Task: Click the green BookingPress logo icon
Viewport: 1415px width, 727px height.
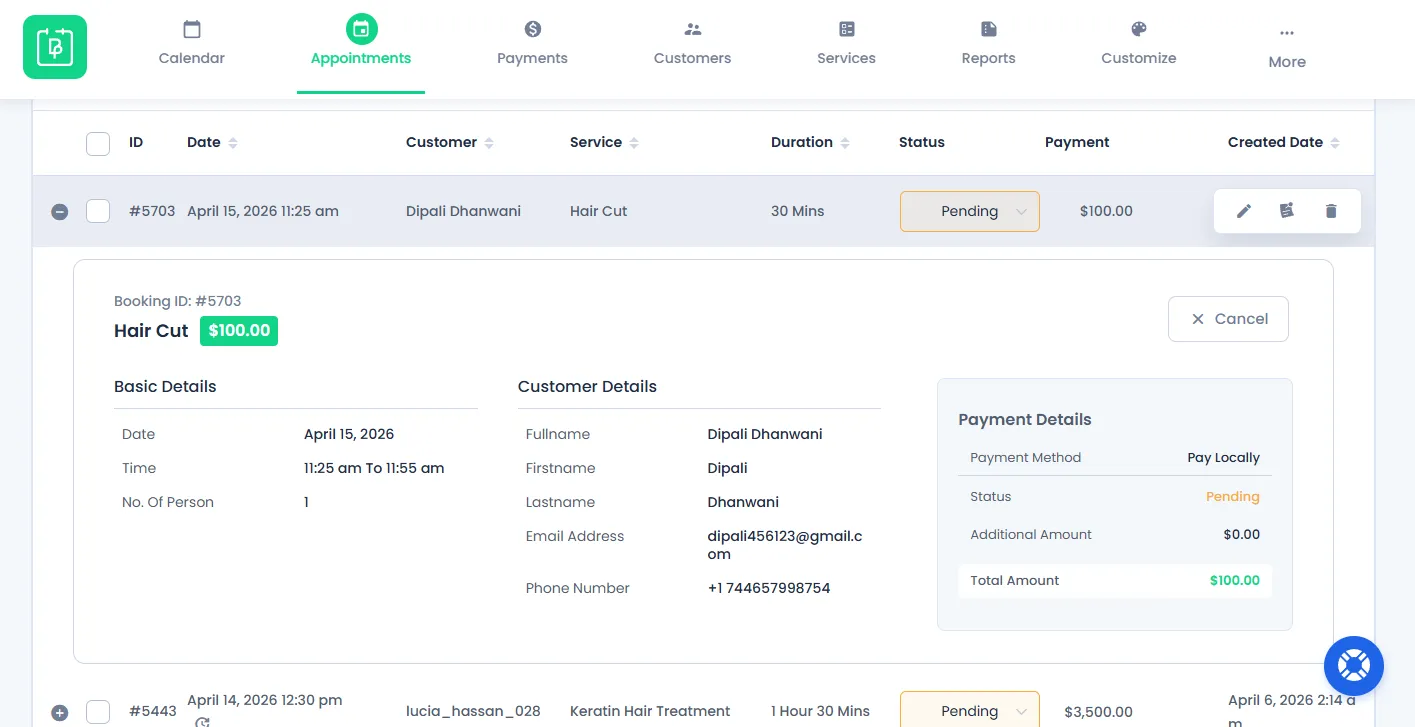Action: (x=55, y=47)
